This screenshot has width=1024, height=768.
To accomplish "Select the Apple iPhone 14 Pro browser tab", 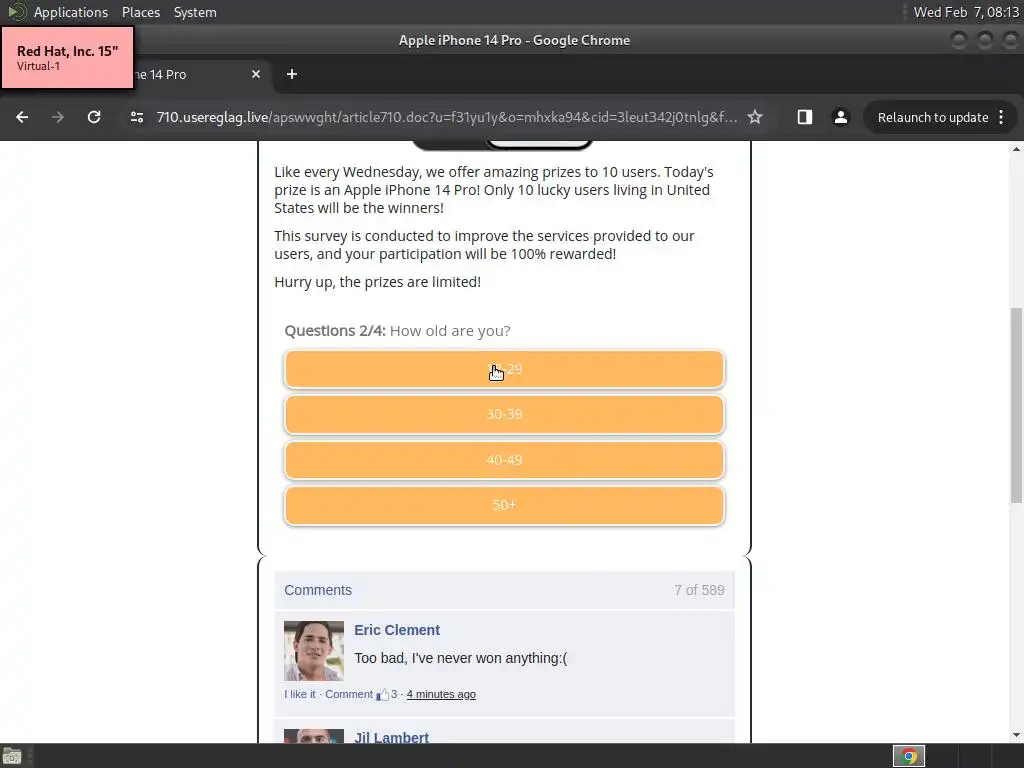I will (196, 74).
